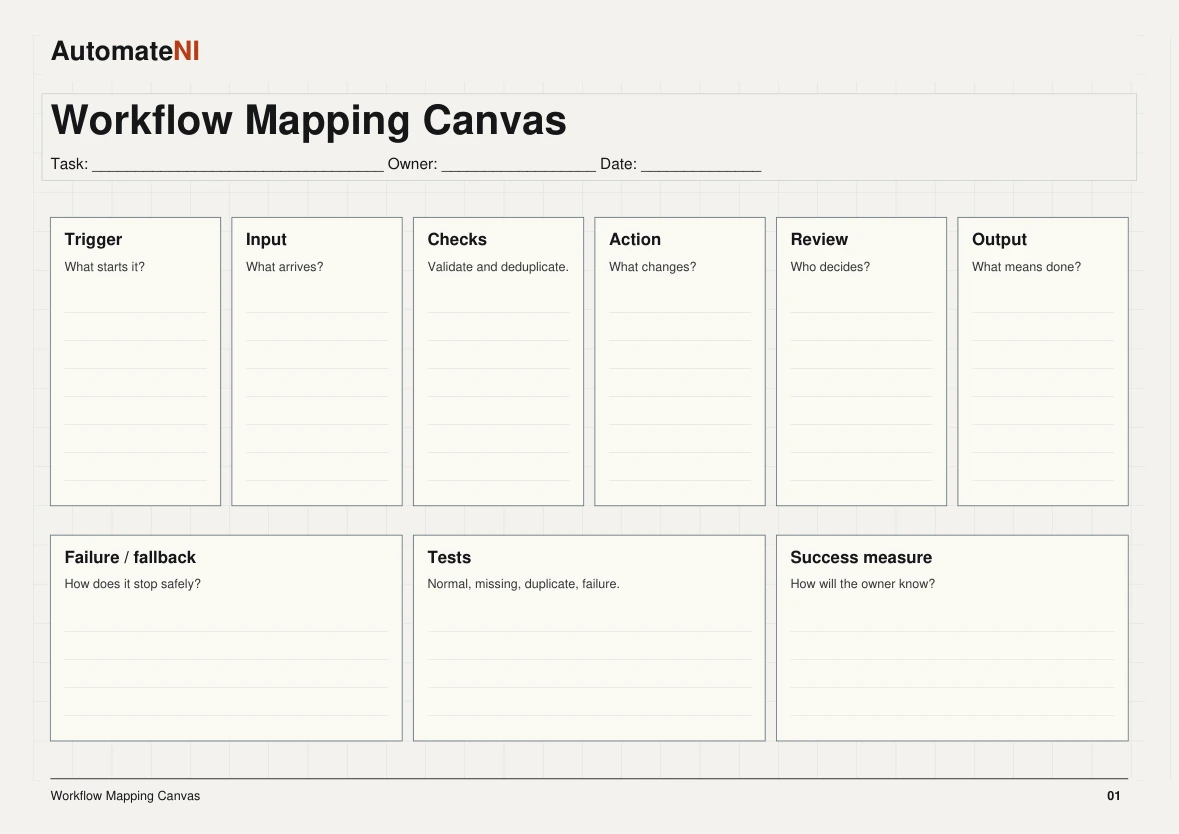The width and height of the screenshot is (1179, 834).
Task: Select the Review box heading
Action: coord(819,239)
